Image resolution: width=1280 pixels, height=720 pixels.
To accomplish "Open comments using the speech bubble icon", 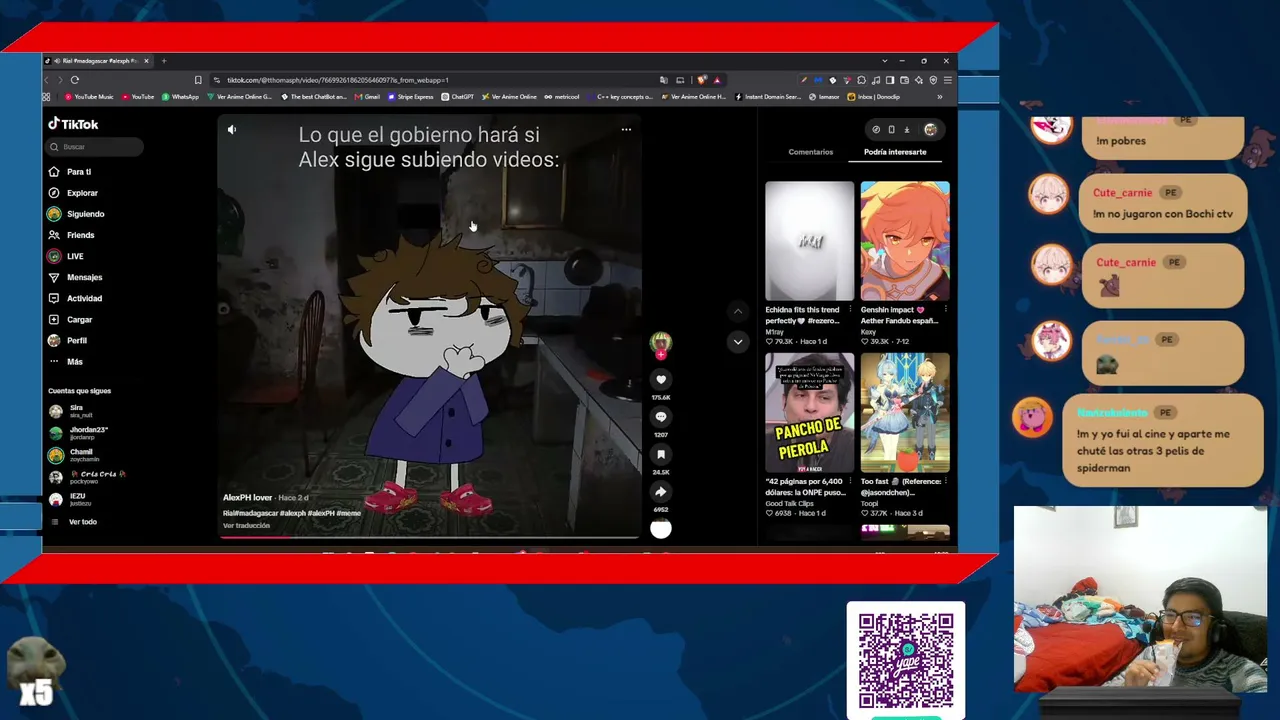I will [x=661, y=417].
